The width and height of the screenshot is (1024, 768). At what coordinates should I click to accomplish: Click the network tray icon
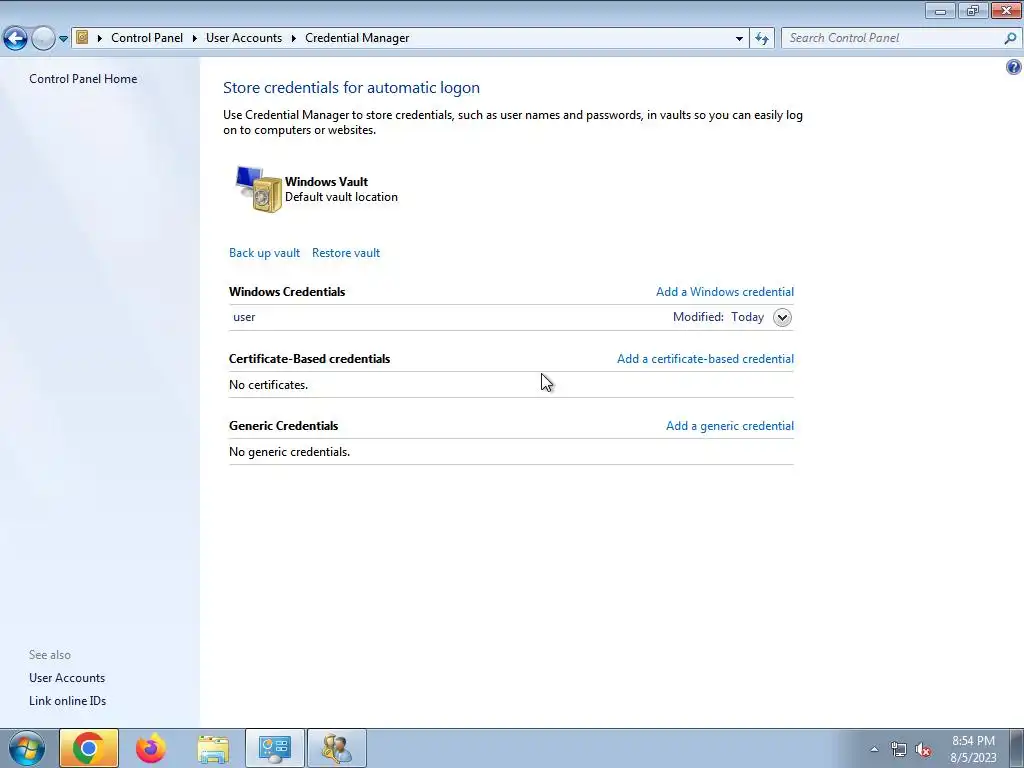coord(899,750)
